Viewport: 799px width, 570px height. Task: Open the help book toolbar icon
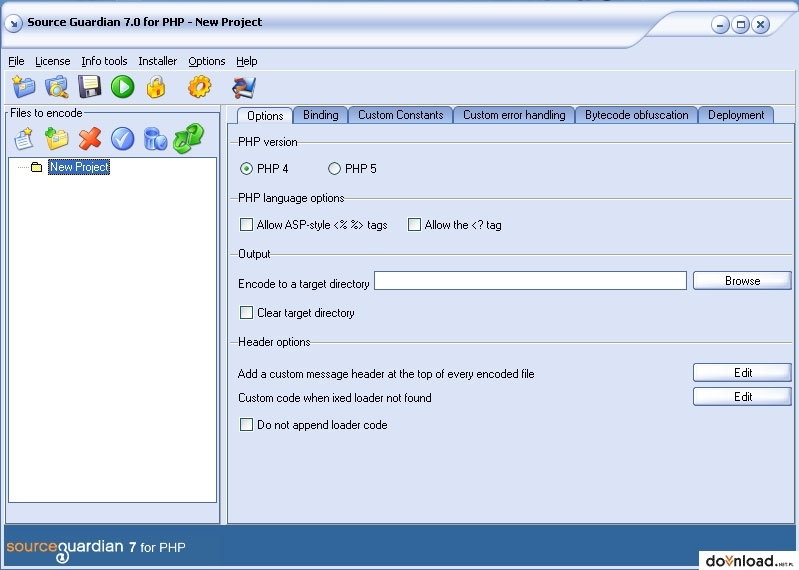pyautogui.click(x=244, y=87)
